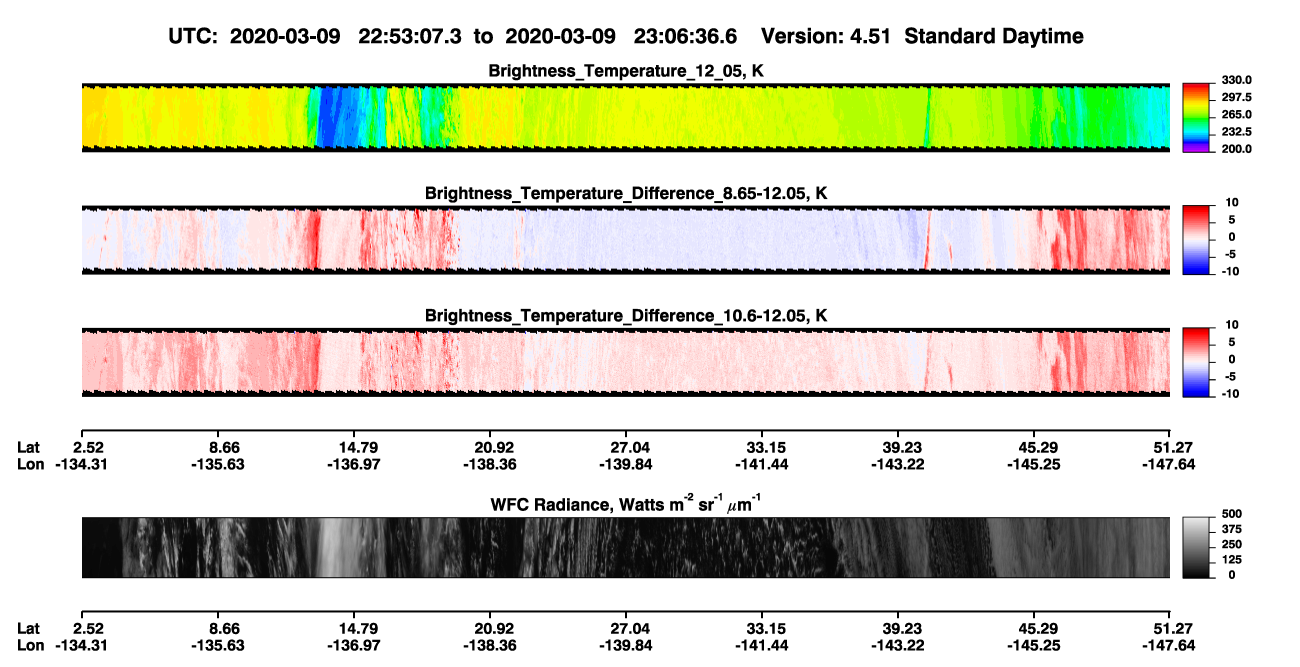This screenshot has width=1300, height=667.
Task: Click longitude -136.97 on the bottom axis
Action: pyautogui.click(x=353, y=645)
